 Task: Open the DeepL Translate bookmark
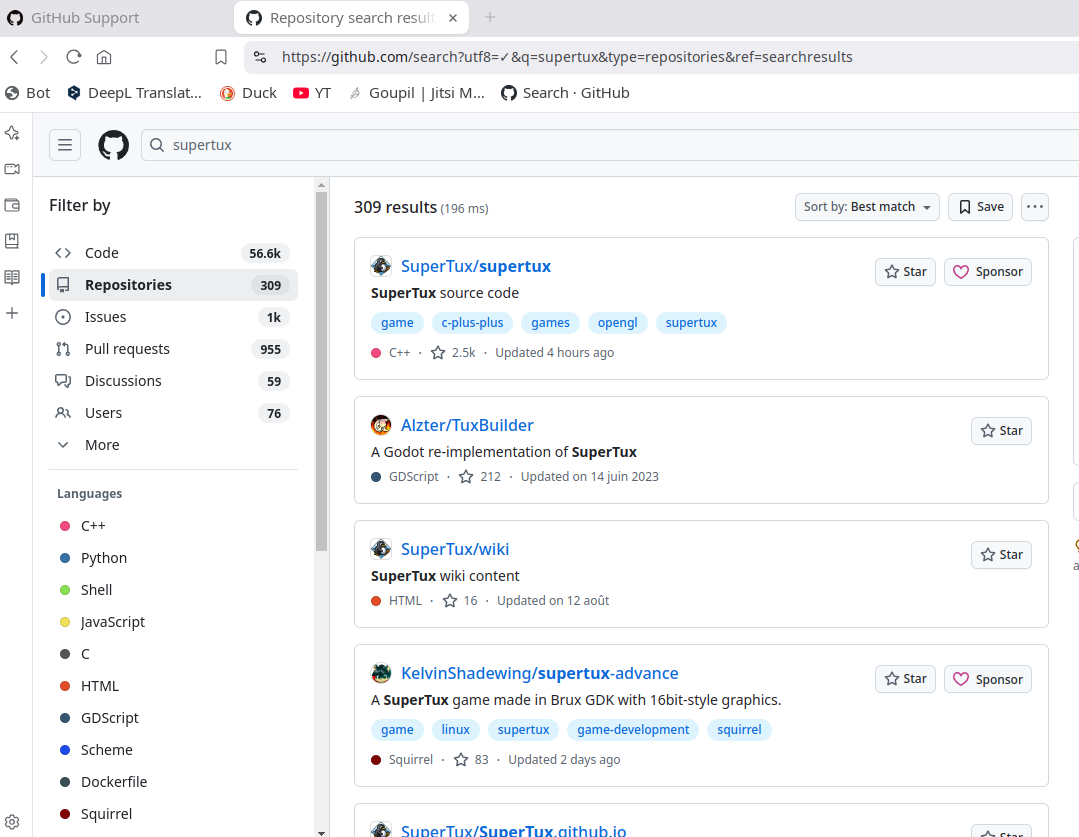[x=134, y=93]
